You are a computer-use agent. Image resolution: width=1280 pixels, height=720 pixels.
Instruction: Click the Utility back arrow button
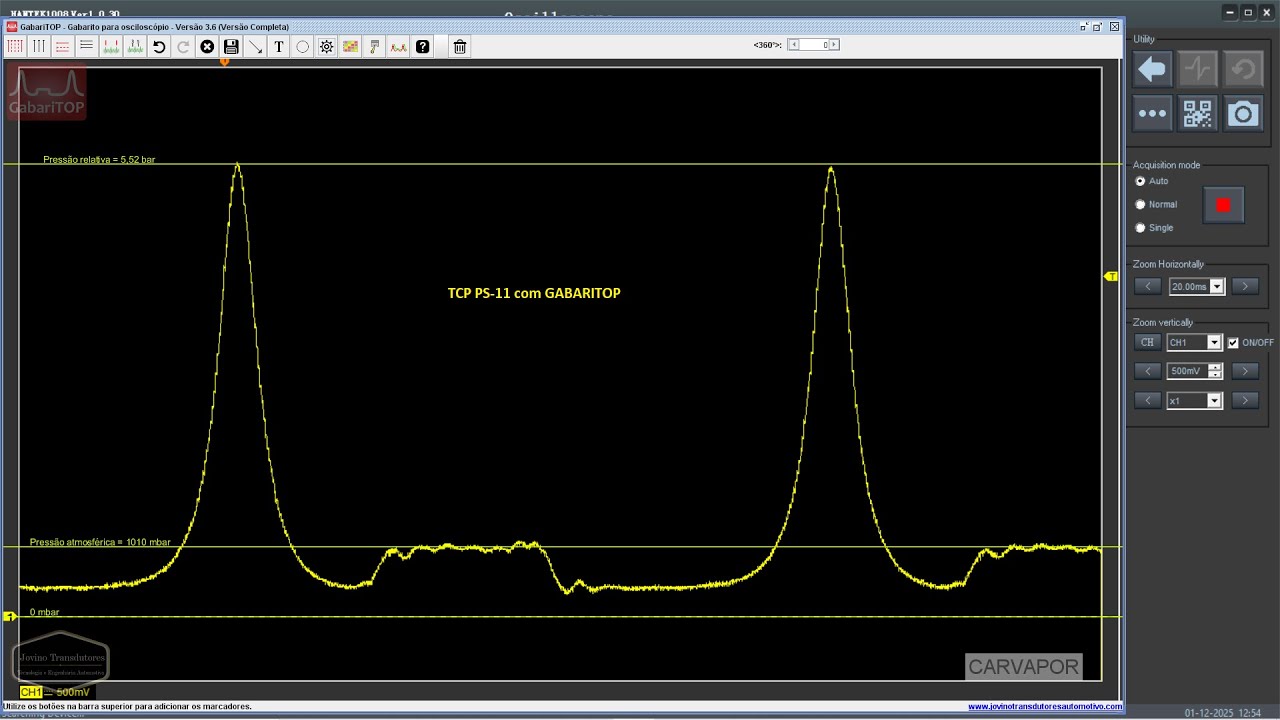[x=1152, y=69]
